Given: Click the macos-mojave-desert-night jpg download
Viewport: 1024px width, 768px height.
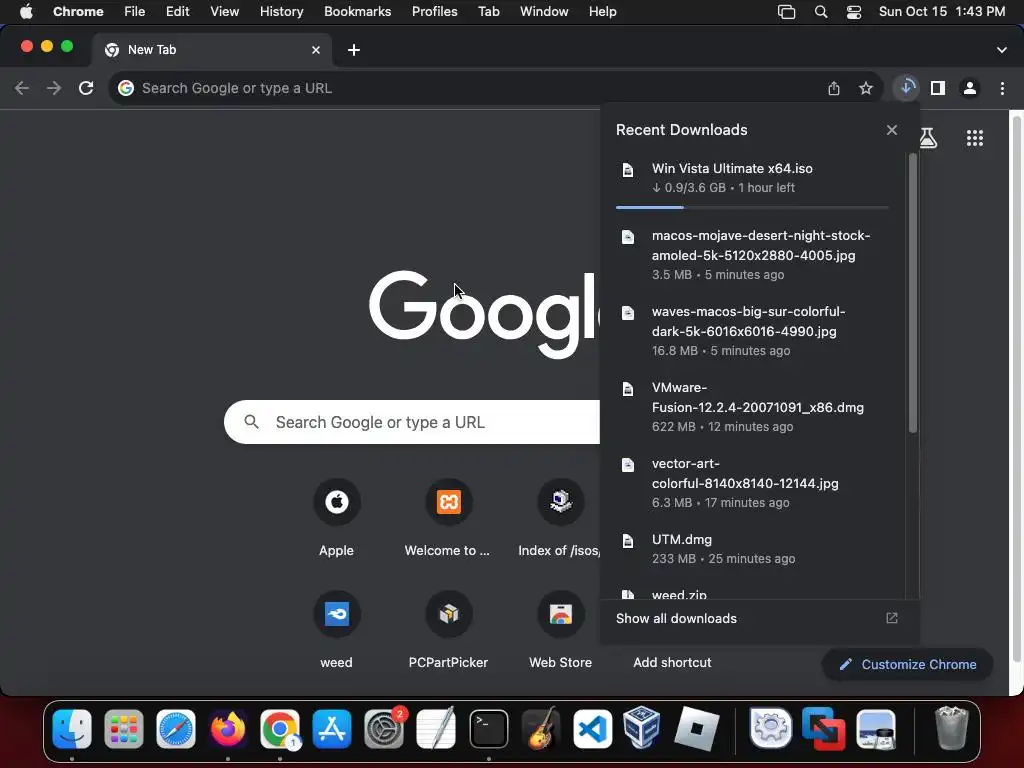Looking at the screenshot, I should tap(752, 254).
